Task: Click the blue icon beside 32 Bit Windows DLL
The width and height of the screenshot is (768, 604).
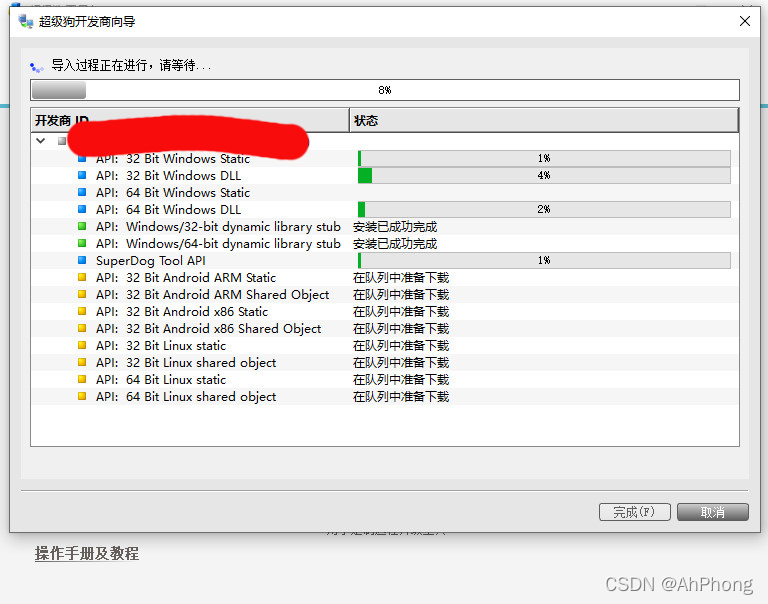Action: click(82, 175)
